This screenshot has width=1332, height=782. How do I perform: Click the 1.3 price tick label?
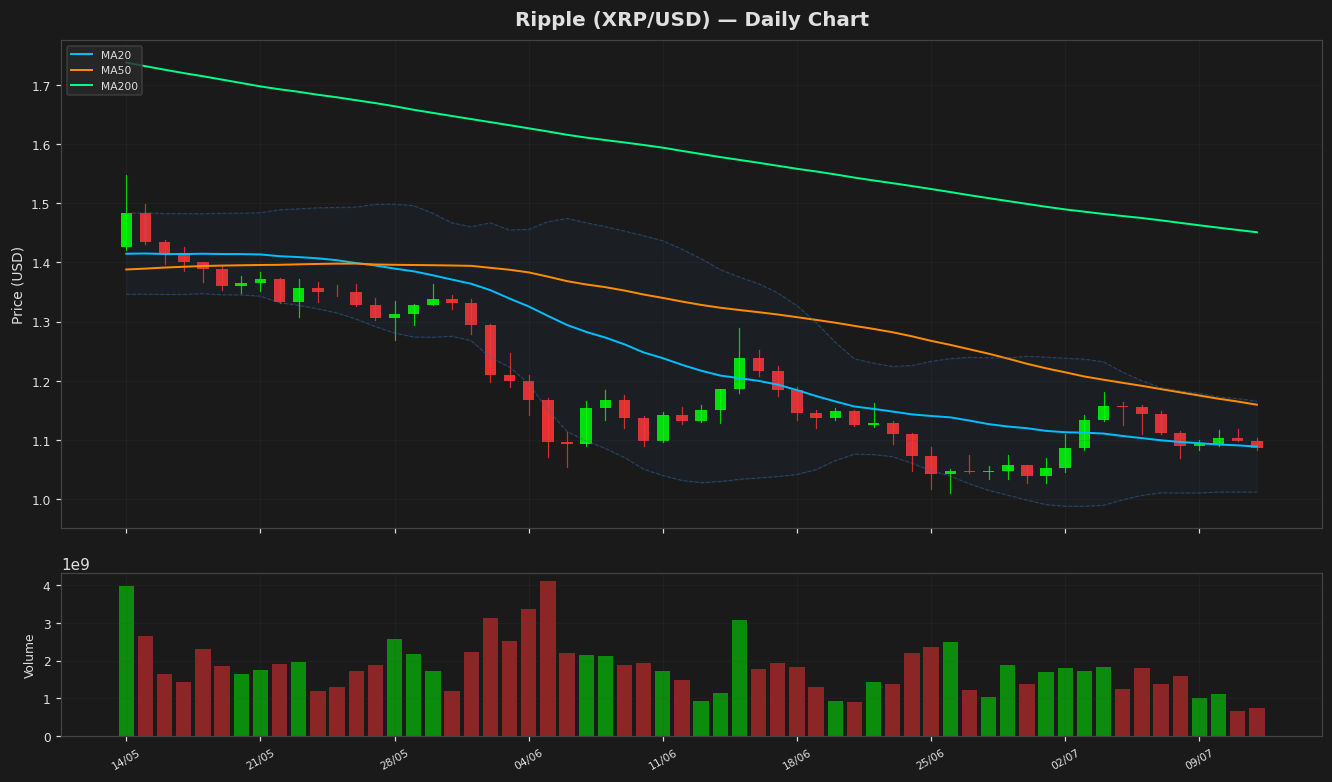coord(41,322)
